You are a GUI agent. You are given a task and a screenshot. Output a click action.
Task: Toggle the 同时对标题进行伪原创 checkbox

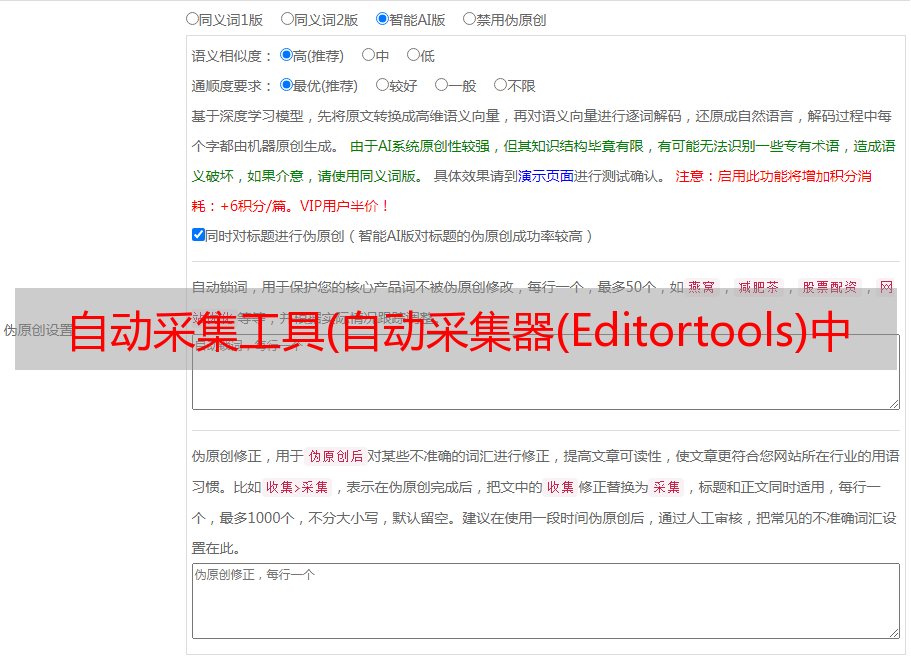click(198, 236)
